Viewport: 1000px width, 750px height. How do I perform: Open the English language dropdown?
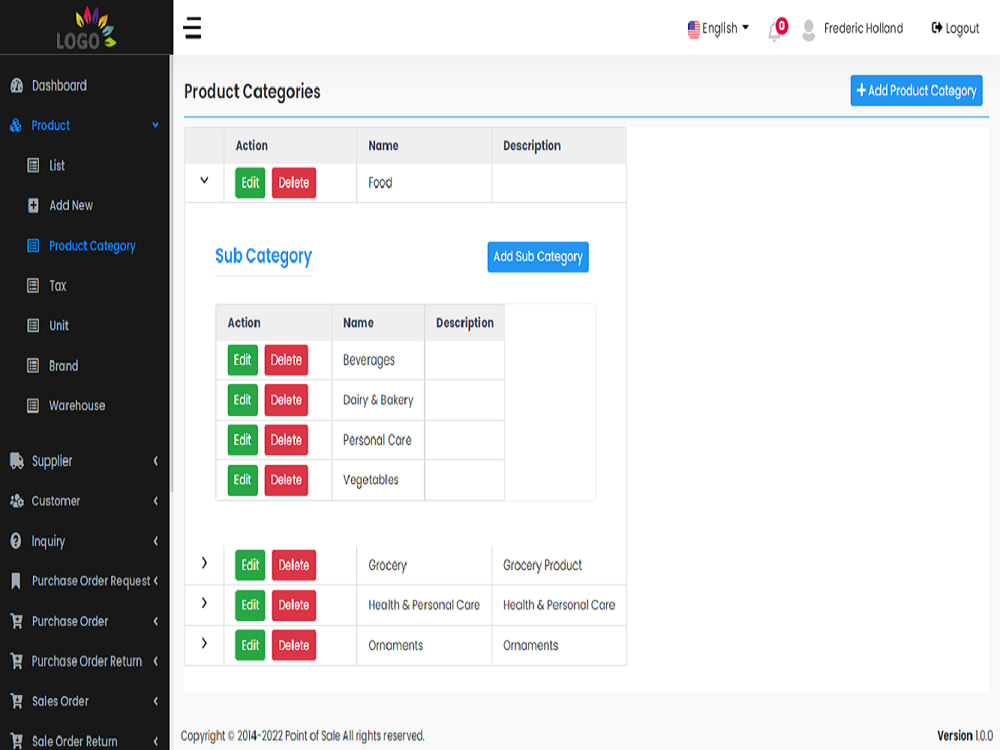(x=718, y=29)
